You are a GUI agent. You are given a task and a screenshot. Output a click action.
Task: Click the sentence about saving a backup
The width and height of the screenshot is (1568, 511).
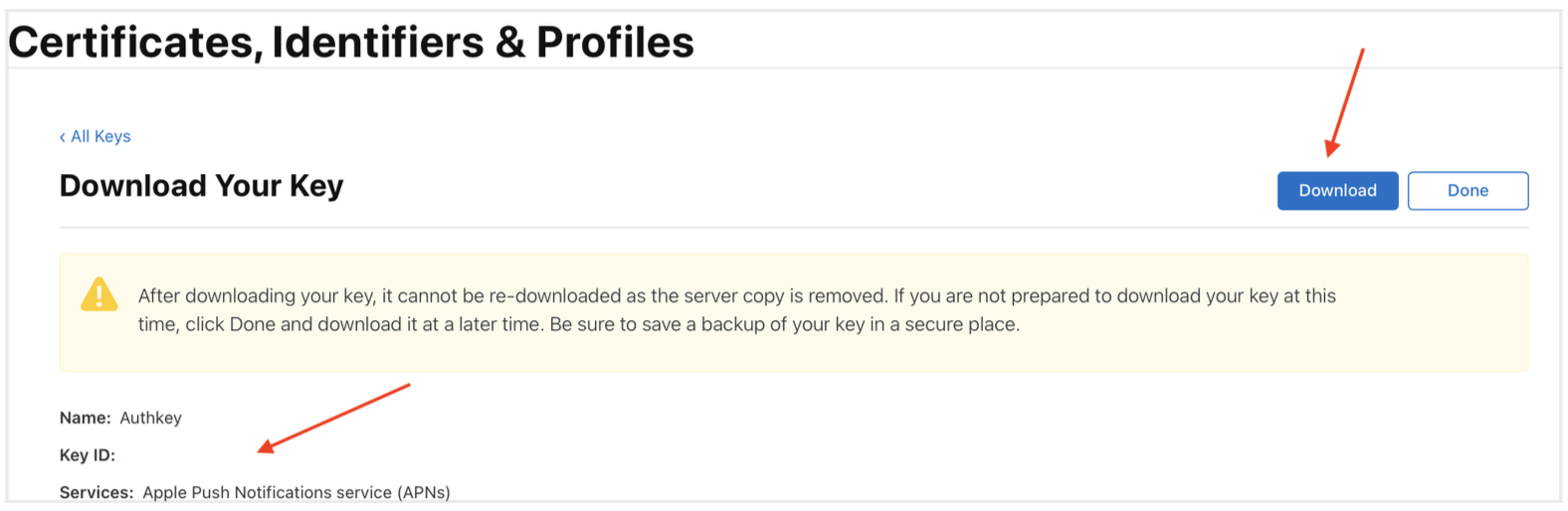click(x=784, y=324)
